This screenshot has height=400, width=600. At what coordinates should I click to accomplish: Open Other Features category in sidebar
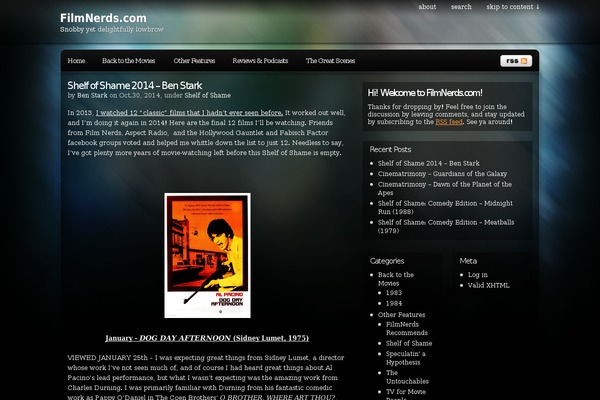coord(401,315)
